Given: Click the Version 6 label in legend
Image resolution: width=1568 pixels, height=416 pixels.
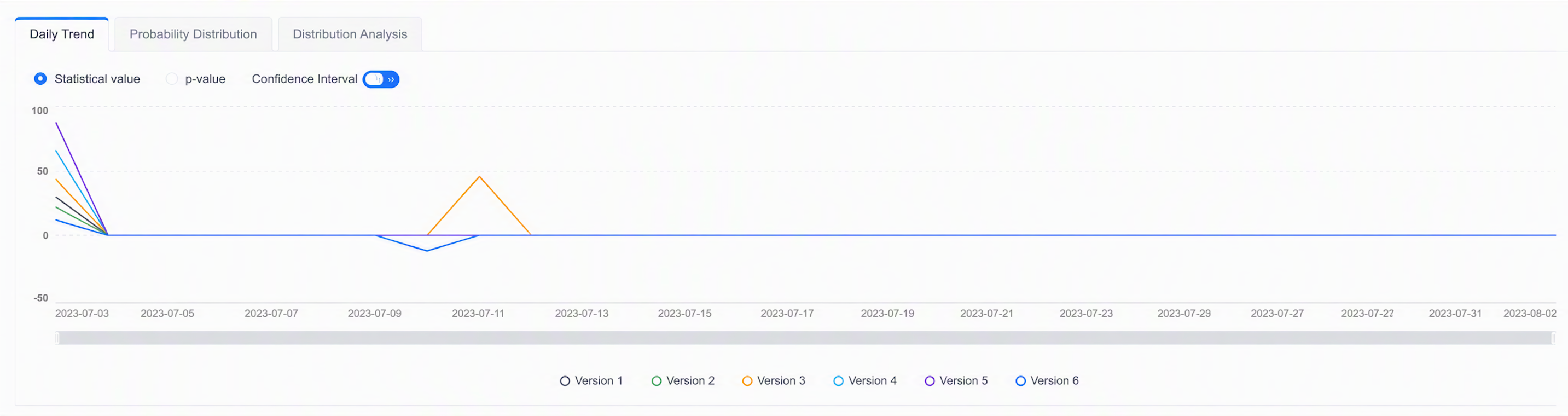Looking at the screenshot, I should 1054,380.
